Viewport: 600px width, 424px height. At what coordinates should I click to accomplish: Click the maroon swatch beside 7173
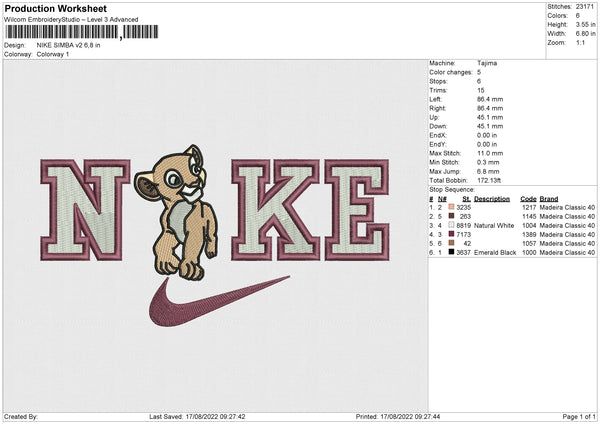(x=451, y=234)
